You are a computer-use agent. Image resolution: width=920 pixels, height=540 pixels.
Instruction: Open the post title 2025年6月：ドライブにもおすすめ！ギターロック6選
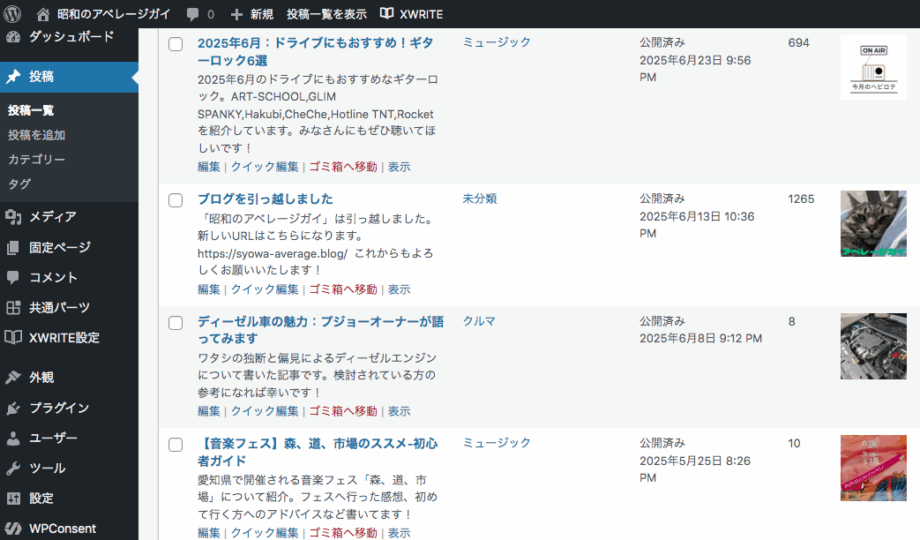coord(316,52)
